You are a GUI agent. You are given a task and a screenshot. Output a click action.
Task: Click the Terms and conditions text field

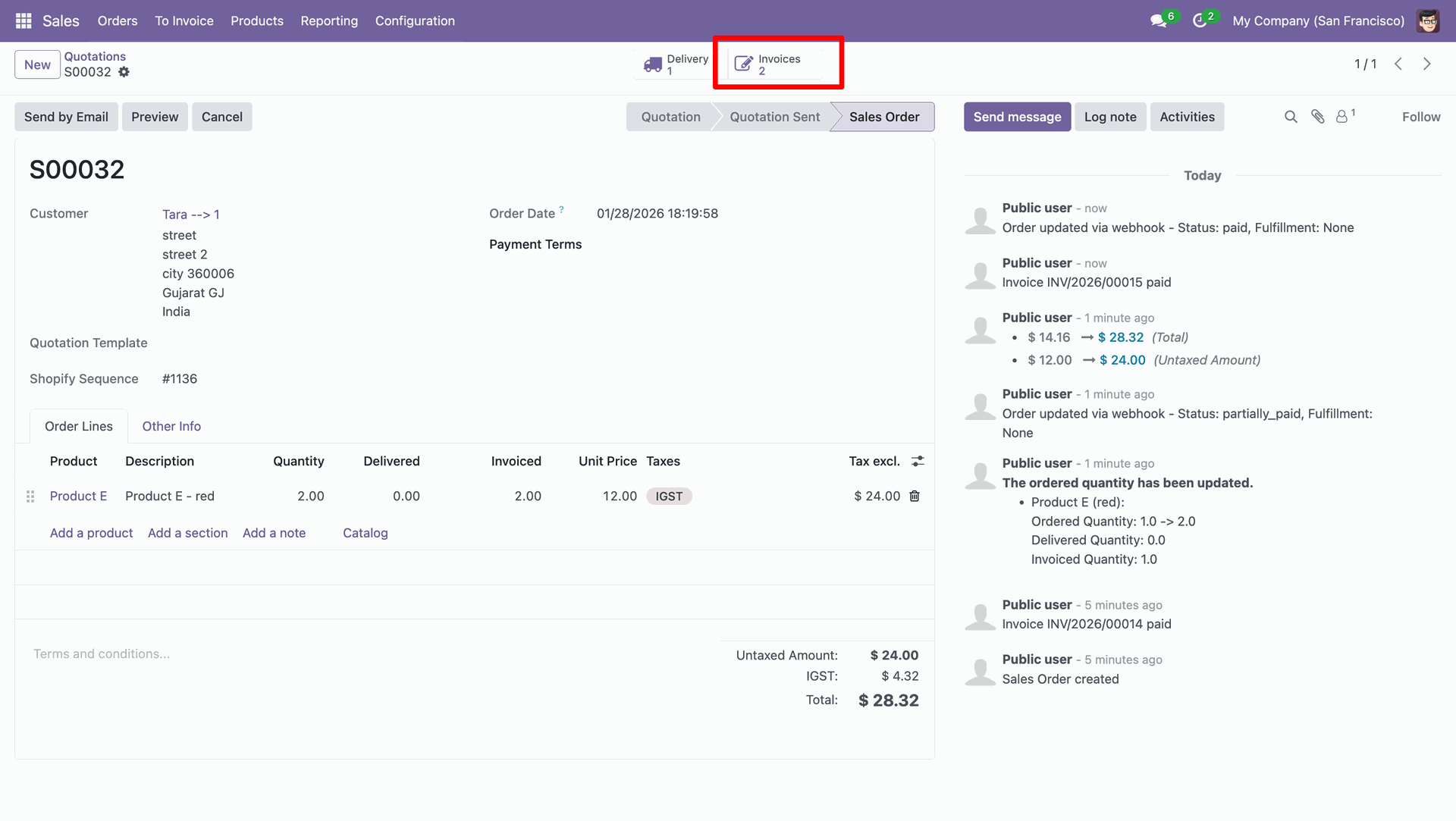coord(102,653)
